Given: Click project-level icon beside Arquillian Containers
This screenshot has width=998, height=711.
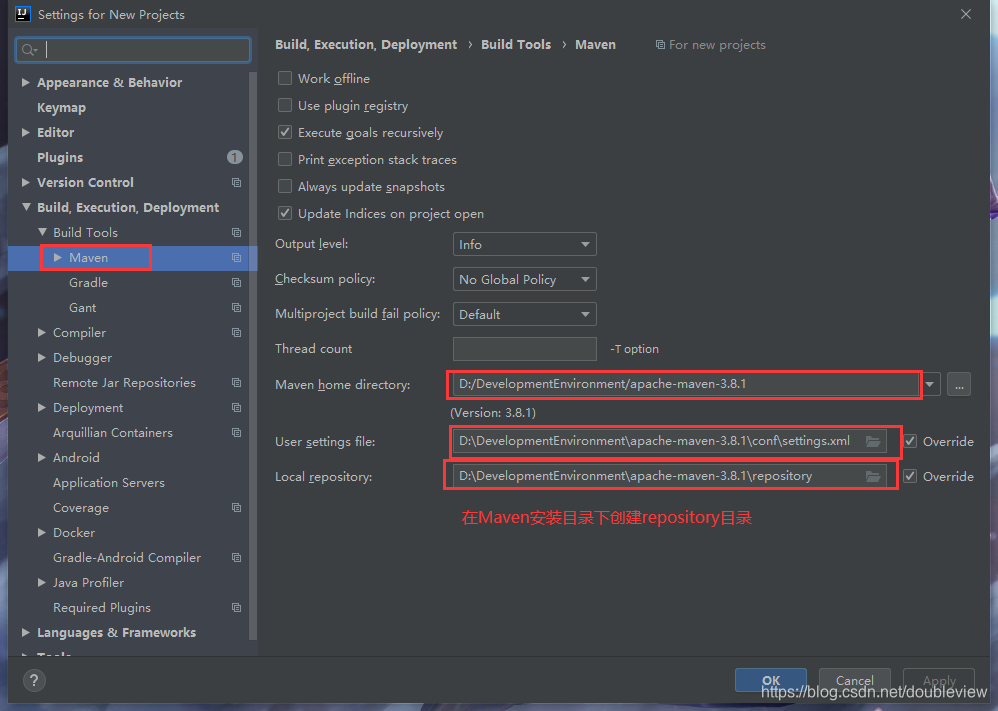Looking at the screenshot, I should pos(236,433).
